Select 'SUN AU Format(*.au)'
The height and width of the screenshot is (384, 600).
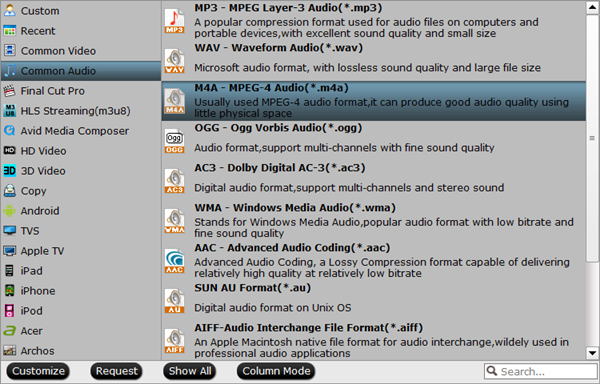pos(373,301)
